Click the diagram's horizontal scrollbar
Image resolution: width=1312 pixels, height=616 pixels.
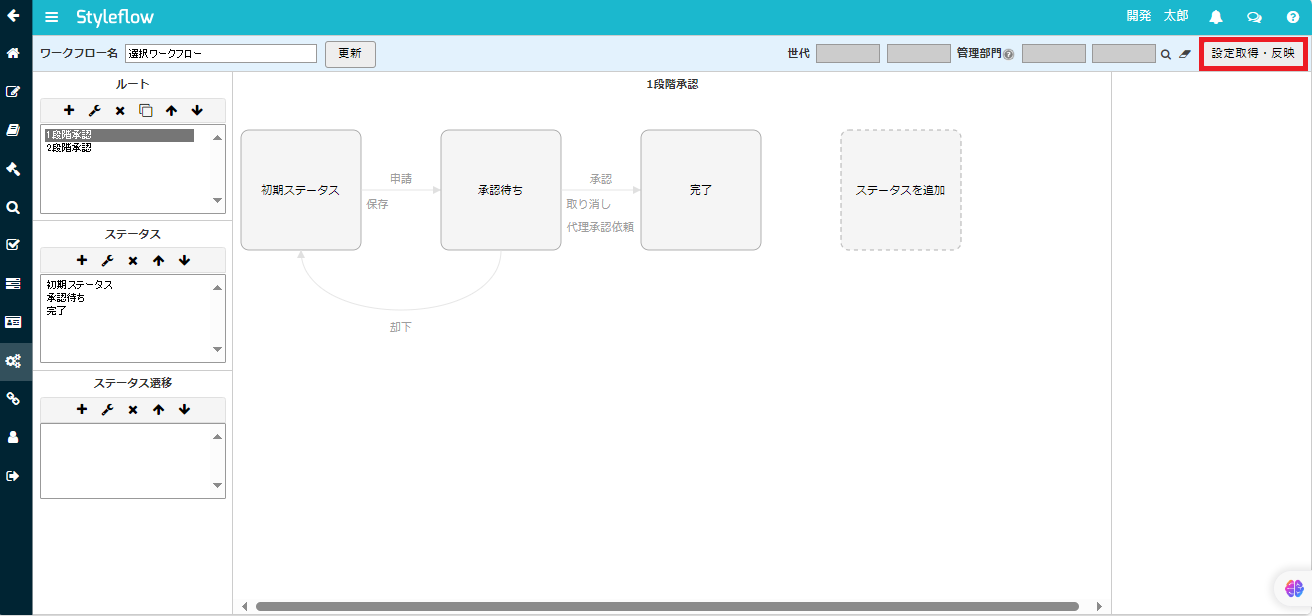[x=667, y=606]
